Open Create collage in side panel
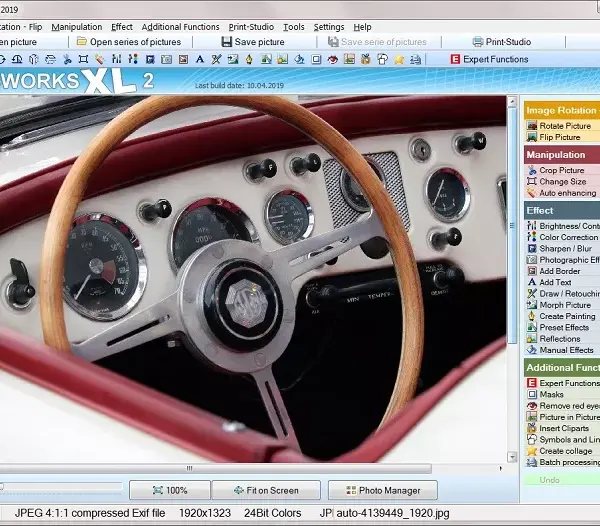 coord(563,451)
